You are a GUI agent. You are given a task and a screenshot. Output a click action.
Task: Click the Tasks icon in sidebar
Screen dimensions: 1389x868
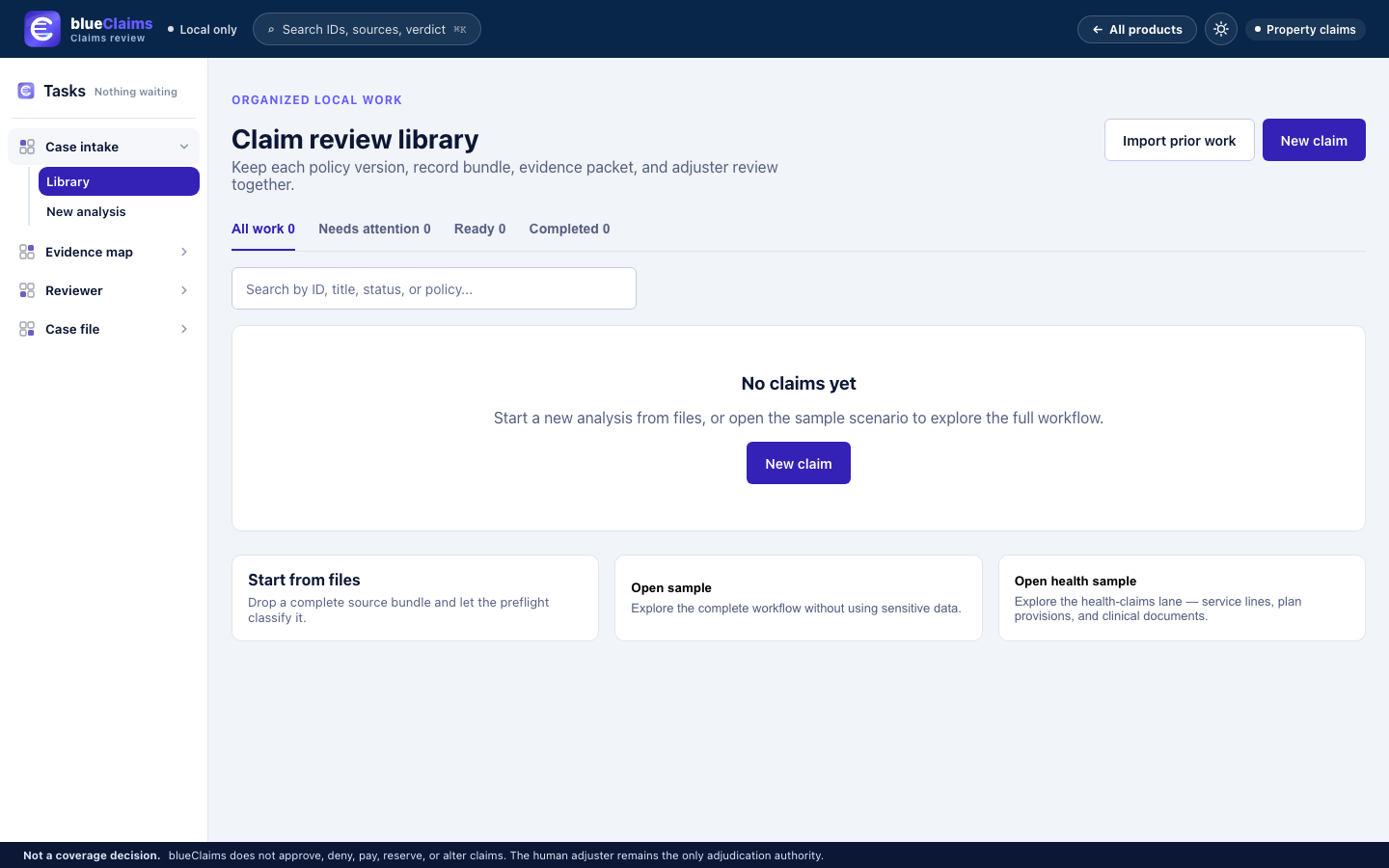click(x=26, y=91)
